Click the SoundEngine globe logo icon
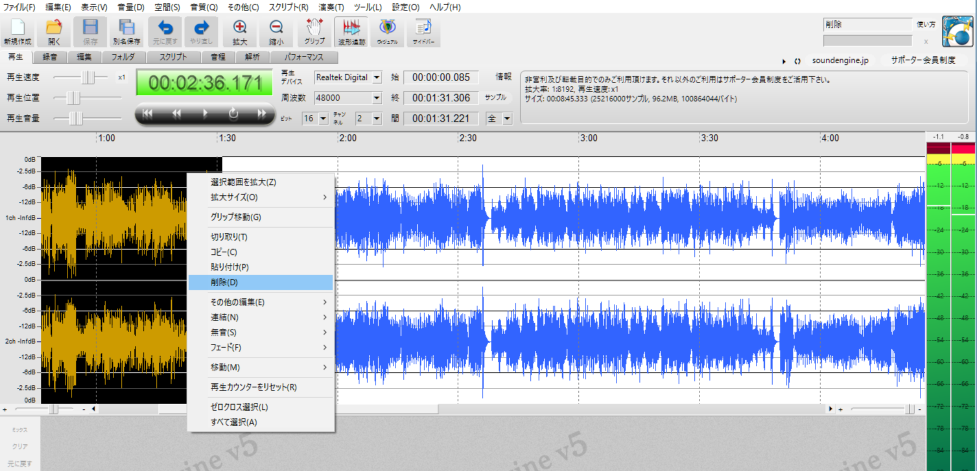This screenshot has width=977, height=471. pos(958,32)
